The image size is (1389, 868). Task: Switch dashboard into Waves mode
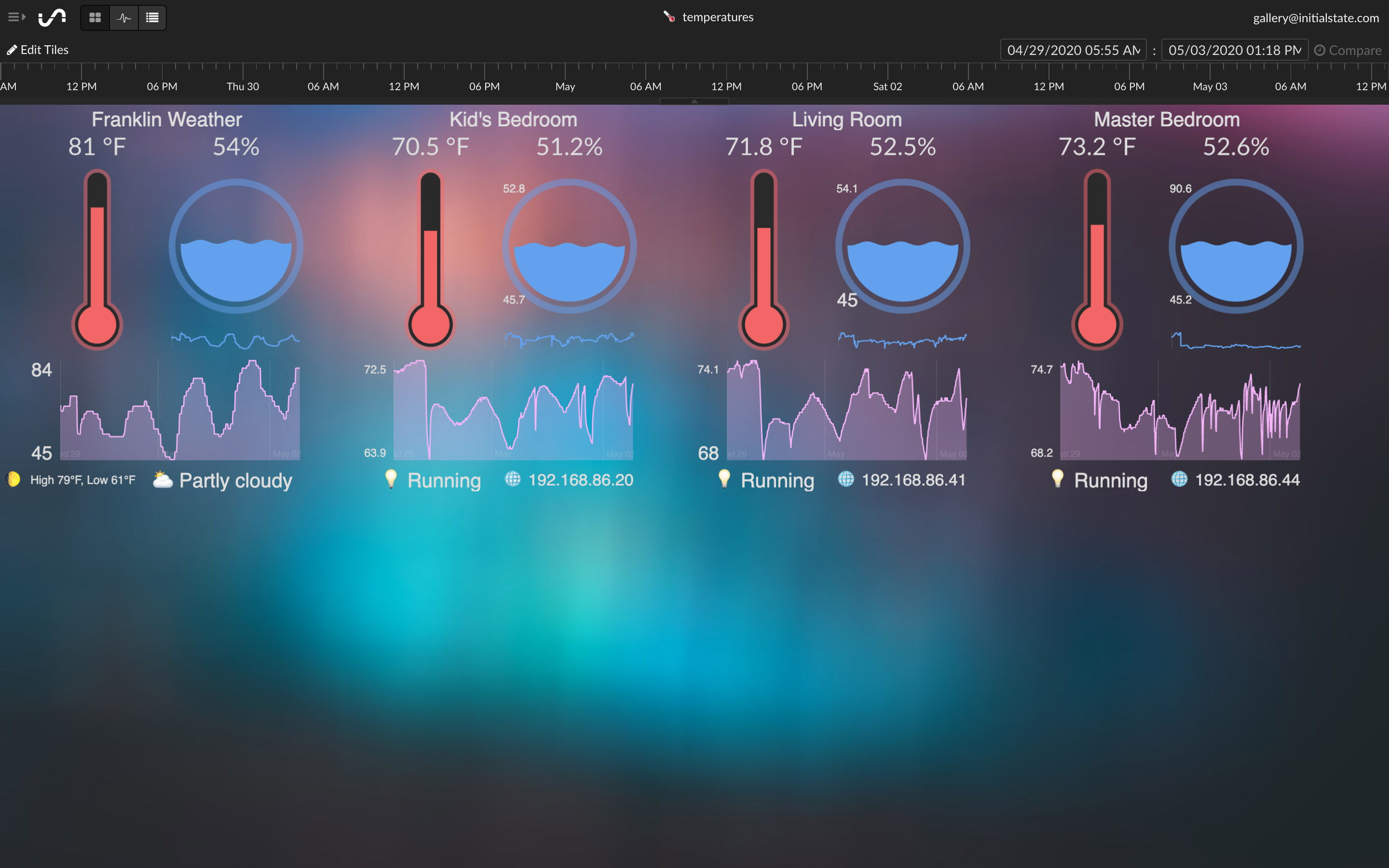[x=123, y=18]
